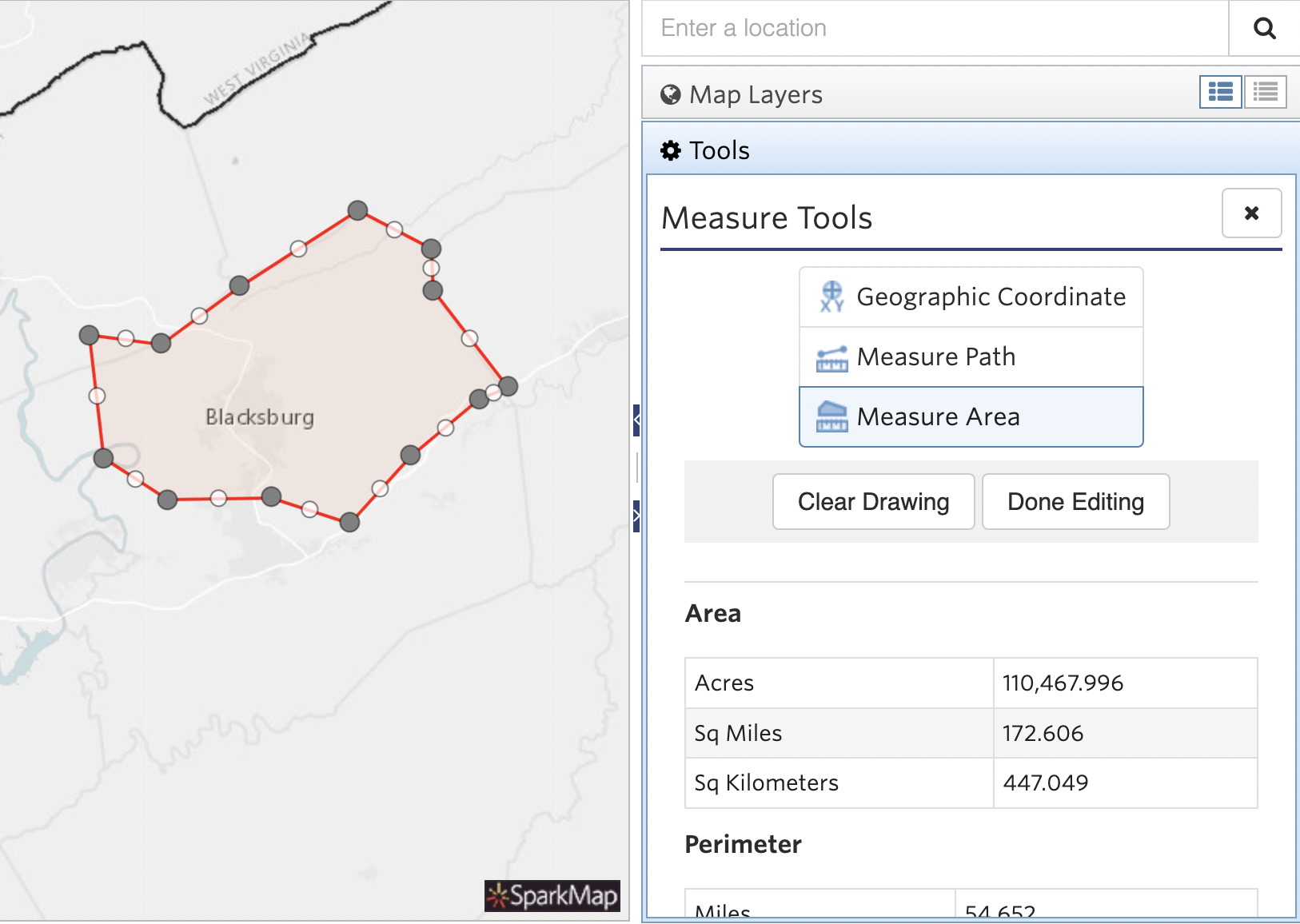Close the Measure Tools panel
This screenshot has height=924, width=1300.
coord(1251,213)
